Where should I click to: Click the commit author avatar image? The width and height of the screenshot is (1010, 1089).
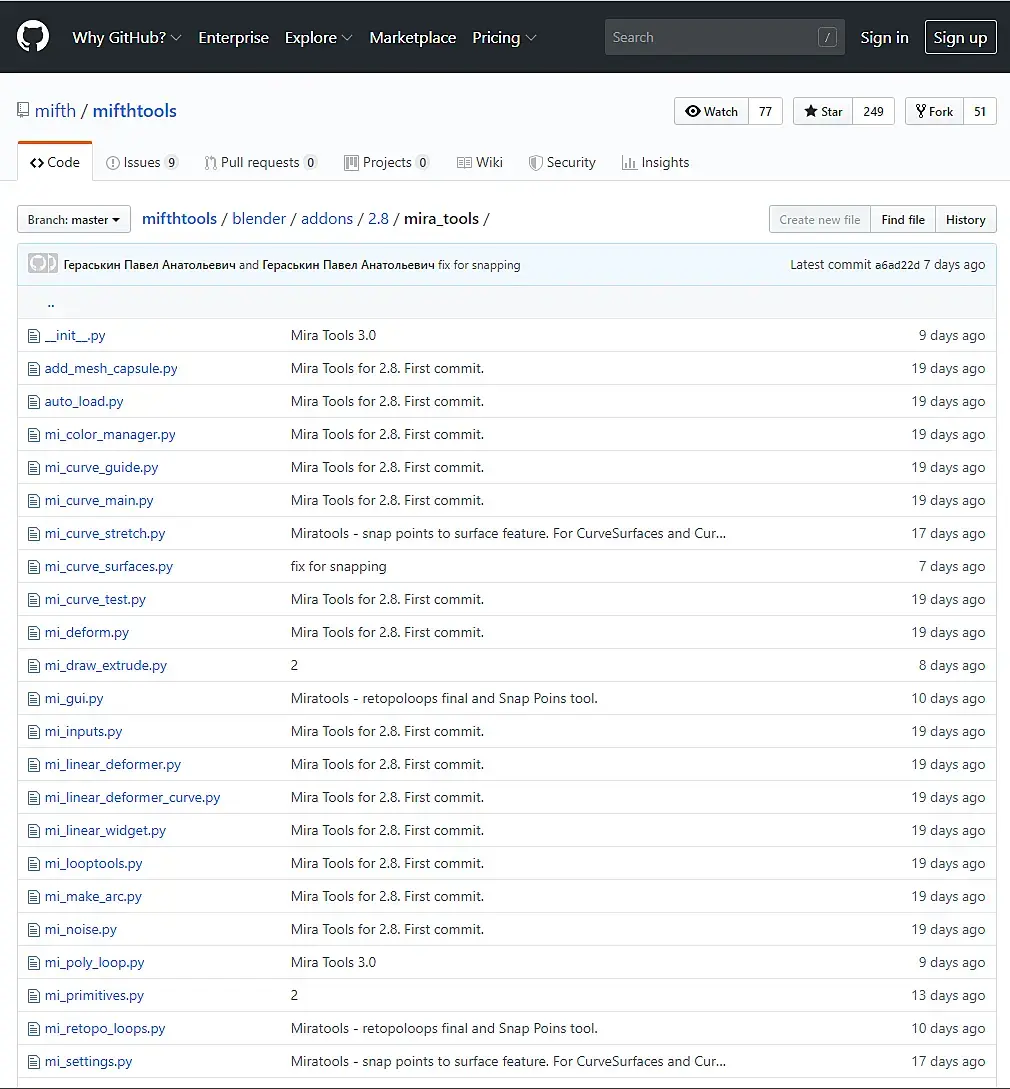click(x=42, y=265)
